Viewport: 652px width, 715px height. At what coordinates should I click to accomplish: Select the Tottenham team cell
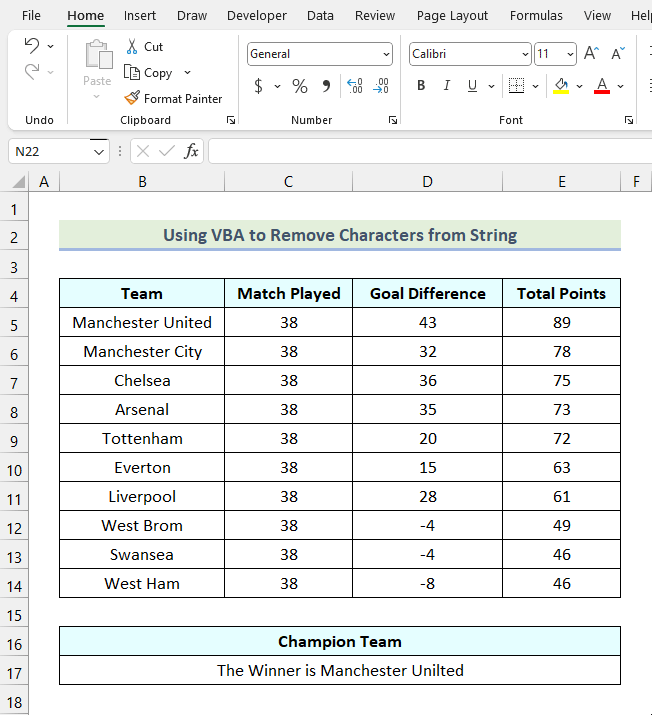pos(142,438)
